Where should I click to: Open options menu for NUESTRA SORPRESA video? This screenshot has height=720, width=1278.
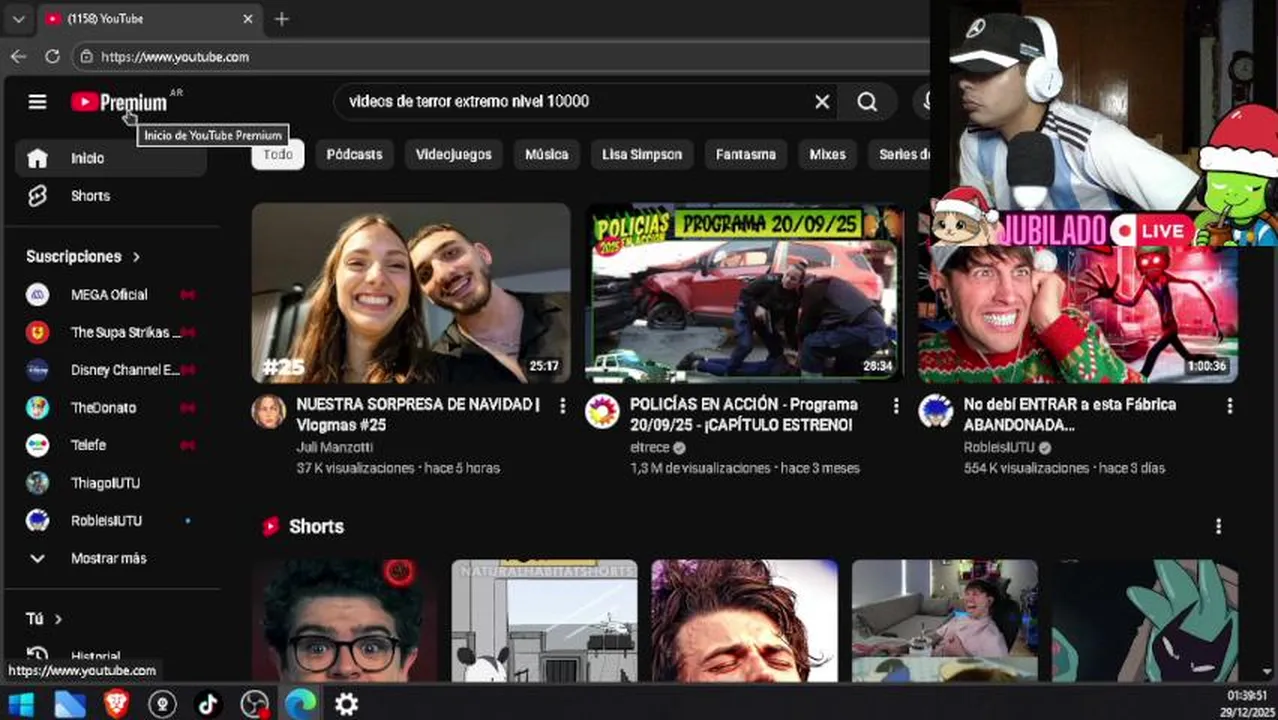(x=563, y=406)
